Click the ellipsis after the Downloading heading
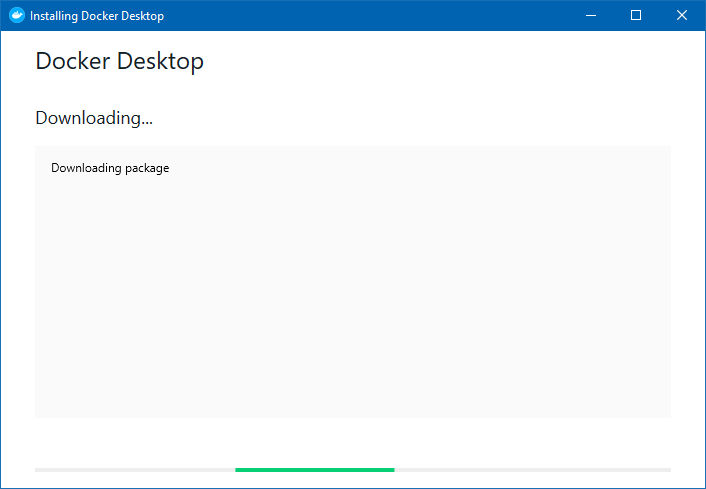The height and width of the screenshot is (489, 706). point(147,123)
